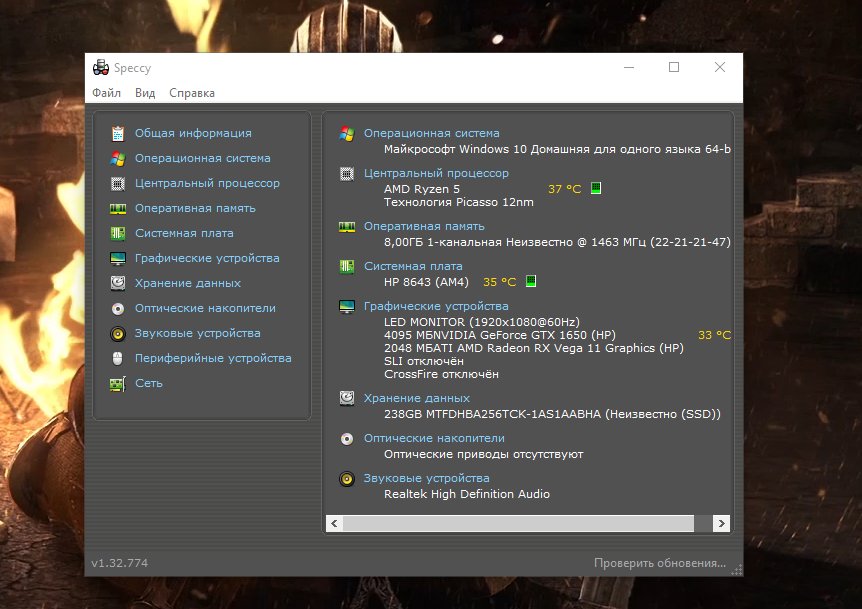Click the AMD Ryzen 5 text
The height and width of the screenshot is (609, 862).
coord(422,189)
